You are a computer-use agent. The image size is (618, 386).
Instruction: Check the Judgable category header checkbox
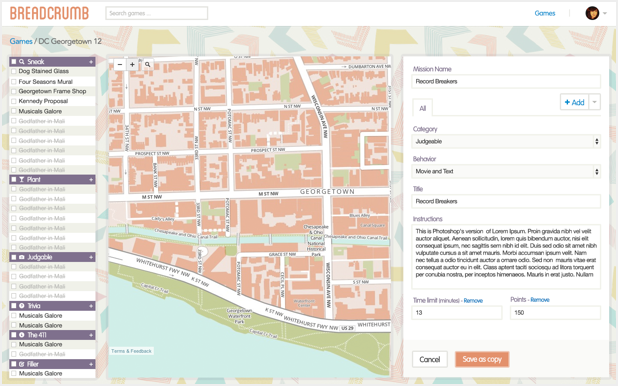(14, 257)
